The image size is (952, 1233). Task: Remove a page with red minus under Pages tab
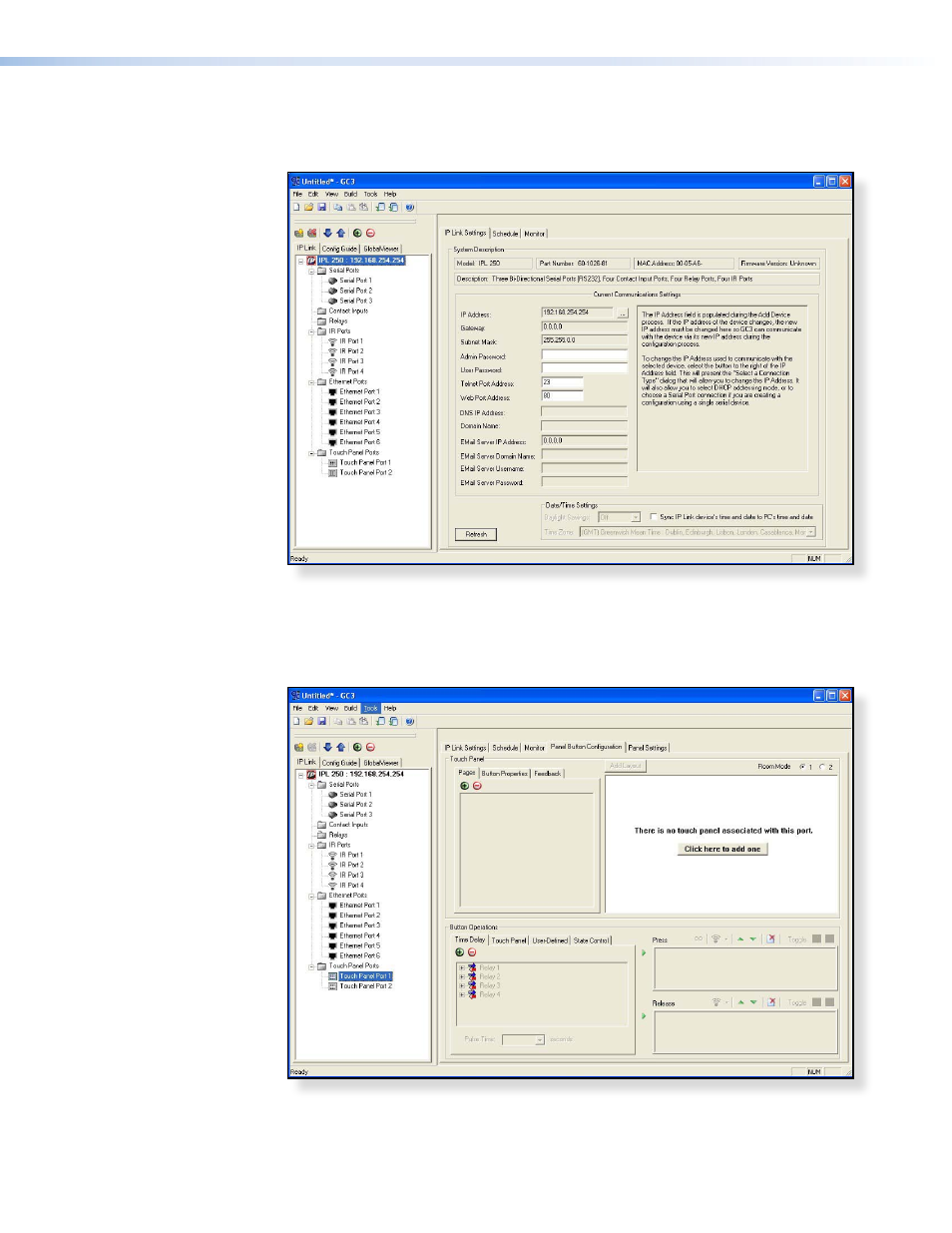477,786
